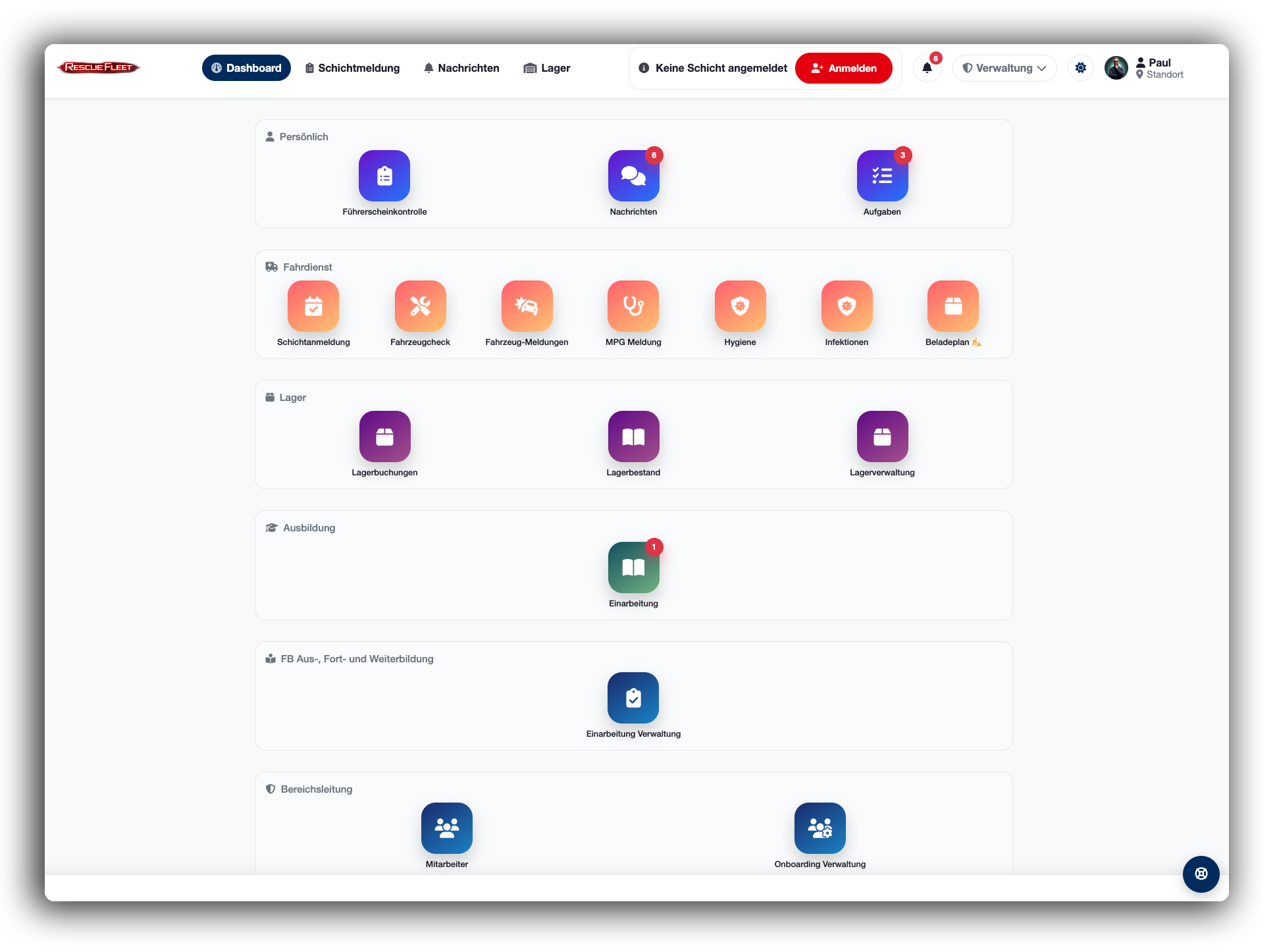Viewport: 1277px width, 952px height.
Task: Open the Lagerbestand book icon
Action: click(633, 436)
